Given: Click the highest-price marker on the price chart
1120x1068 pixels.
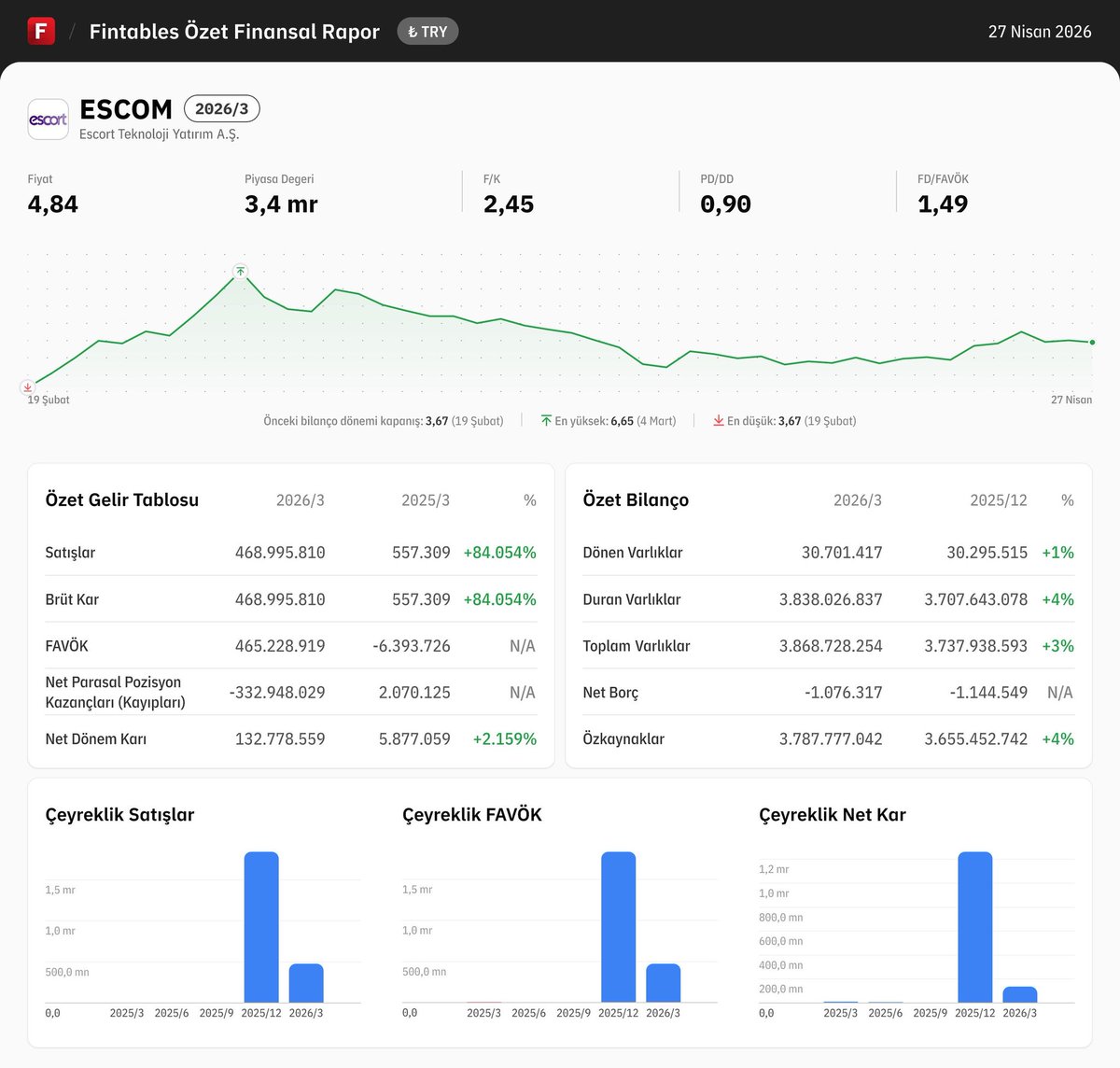Looking at the screenshot, I should [x=241, y=272].
